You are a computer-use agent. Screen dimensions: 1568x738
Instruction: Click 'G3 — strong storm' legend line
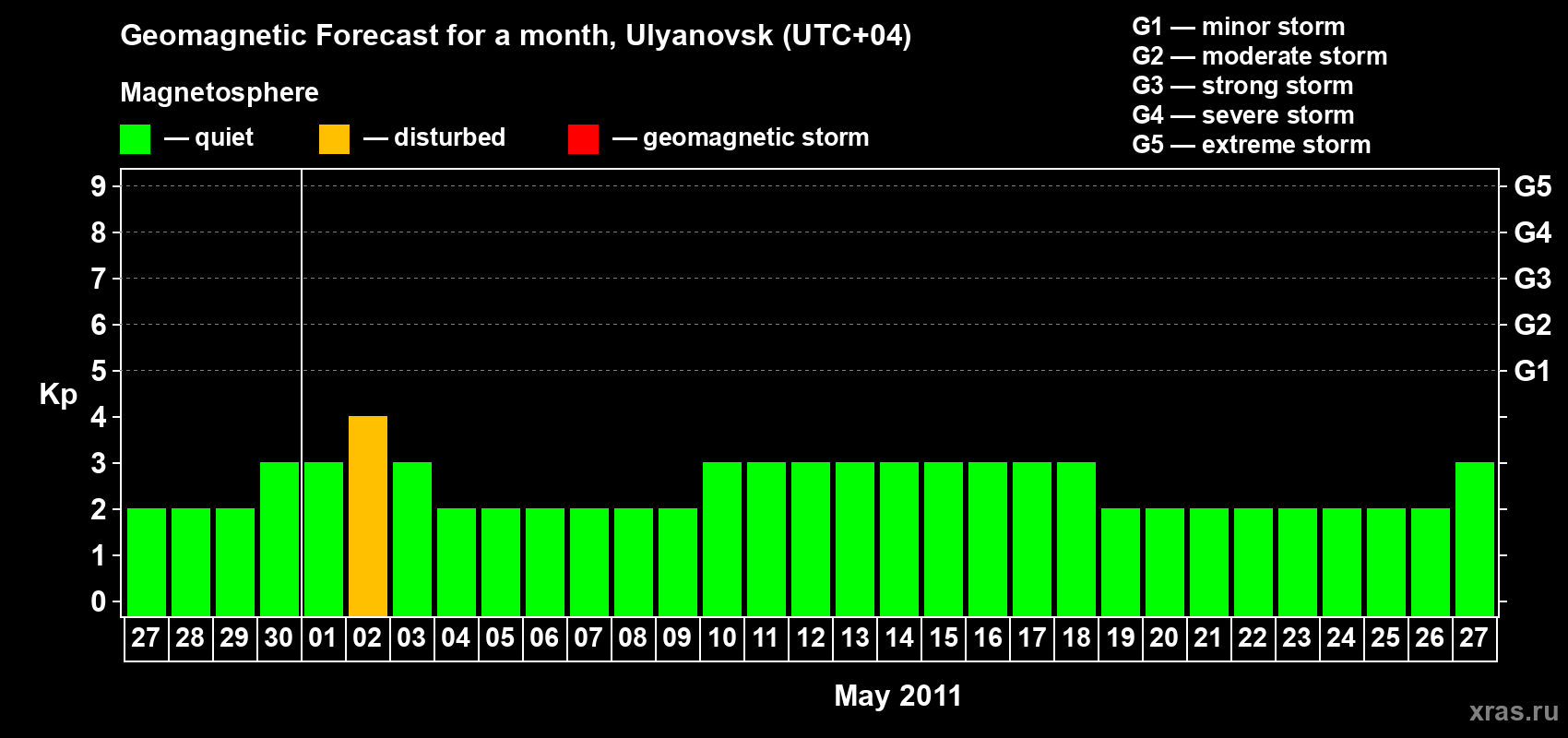(1242, 86)
